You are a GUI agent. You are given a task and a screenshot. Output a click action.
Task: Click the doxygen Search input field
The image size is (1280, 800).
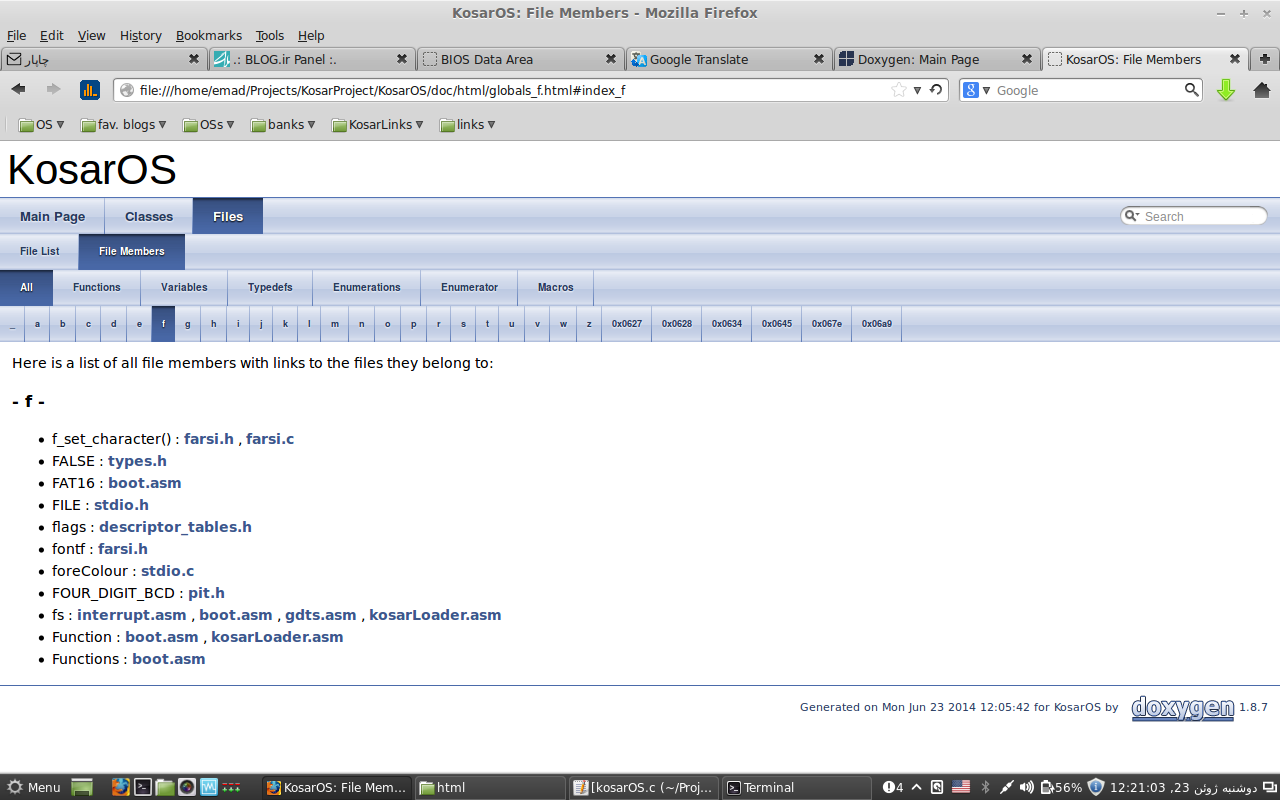point(1194,216)
